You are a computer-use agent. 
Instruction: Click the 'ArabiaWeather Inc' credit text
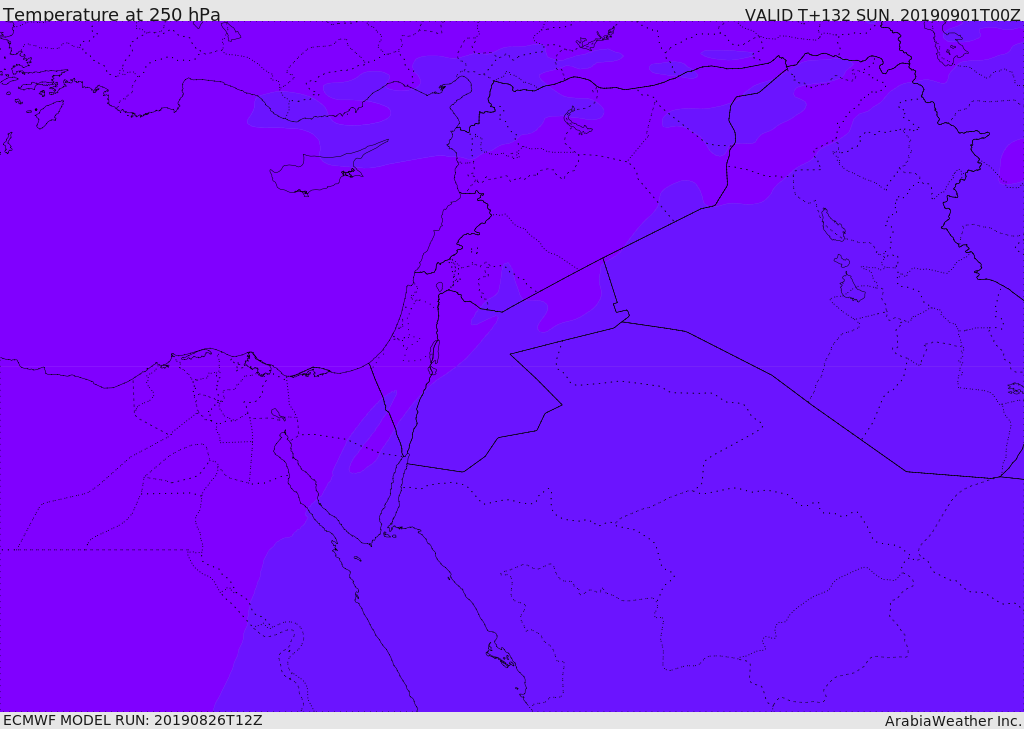(x=953, y=721)
